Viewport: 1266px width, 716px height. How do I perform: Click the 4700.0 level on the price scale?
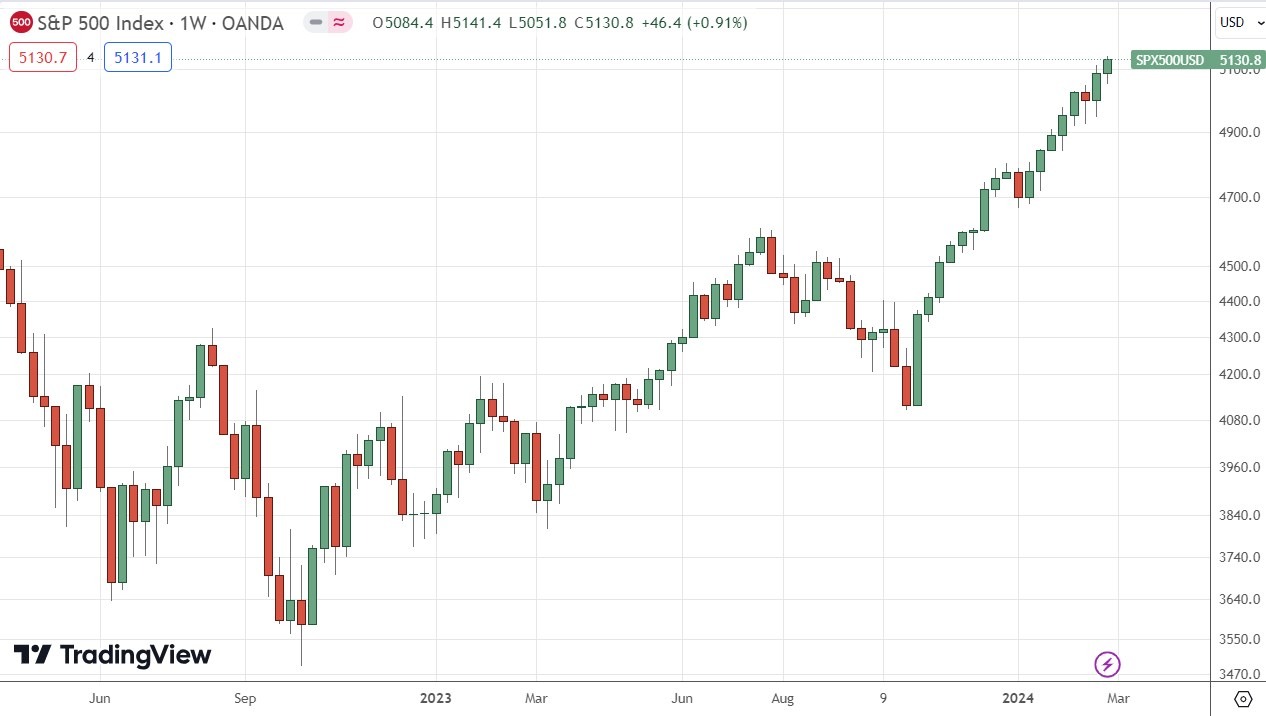1238,197
